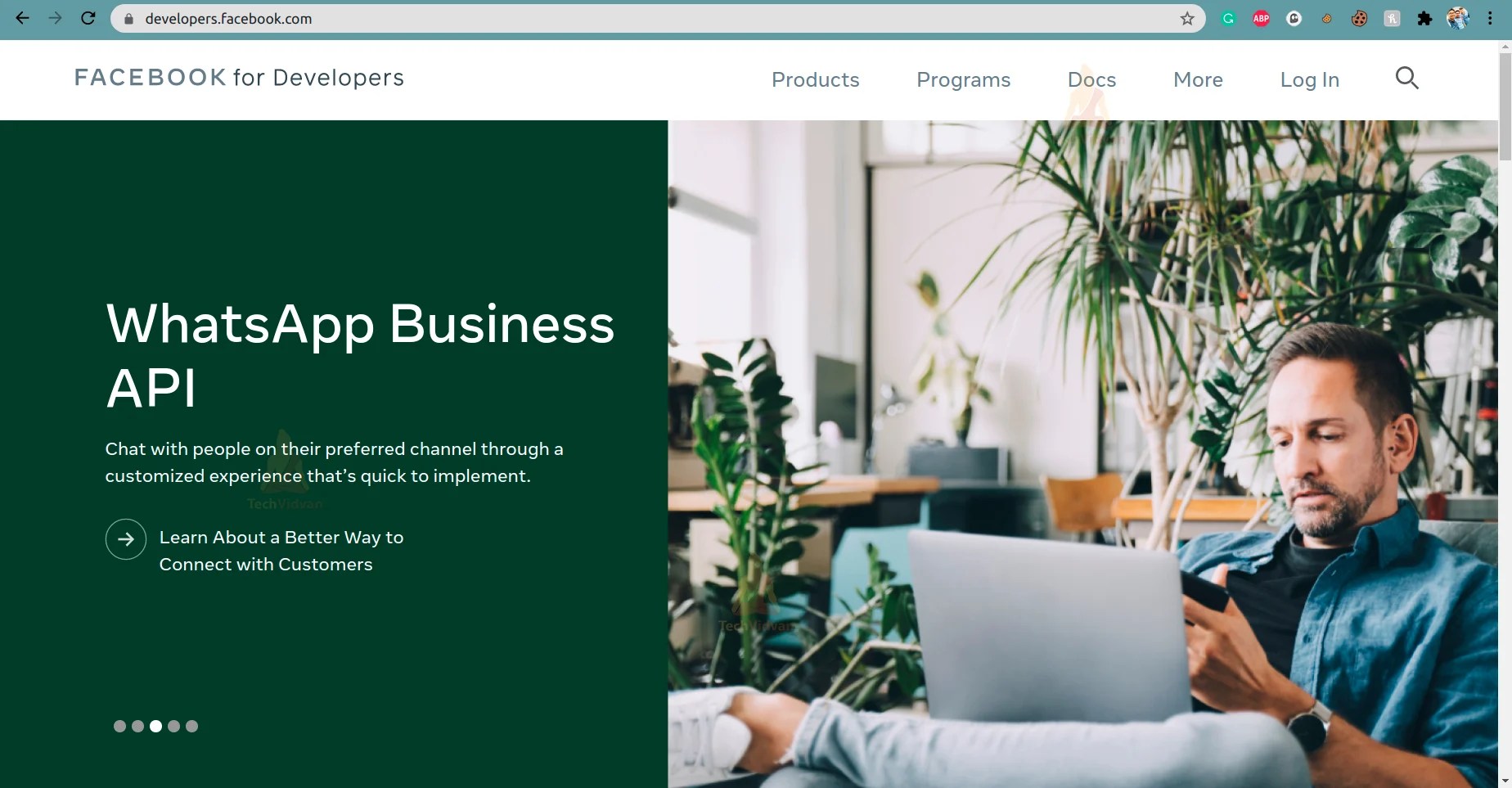Open the Extensions puzzle-piece menu
Viewport: 1512px width, 788px height.
tap(1424, 18)
